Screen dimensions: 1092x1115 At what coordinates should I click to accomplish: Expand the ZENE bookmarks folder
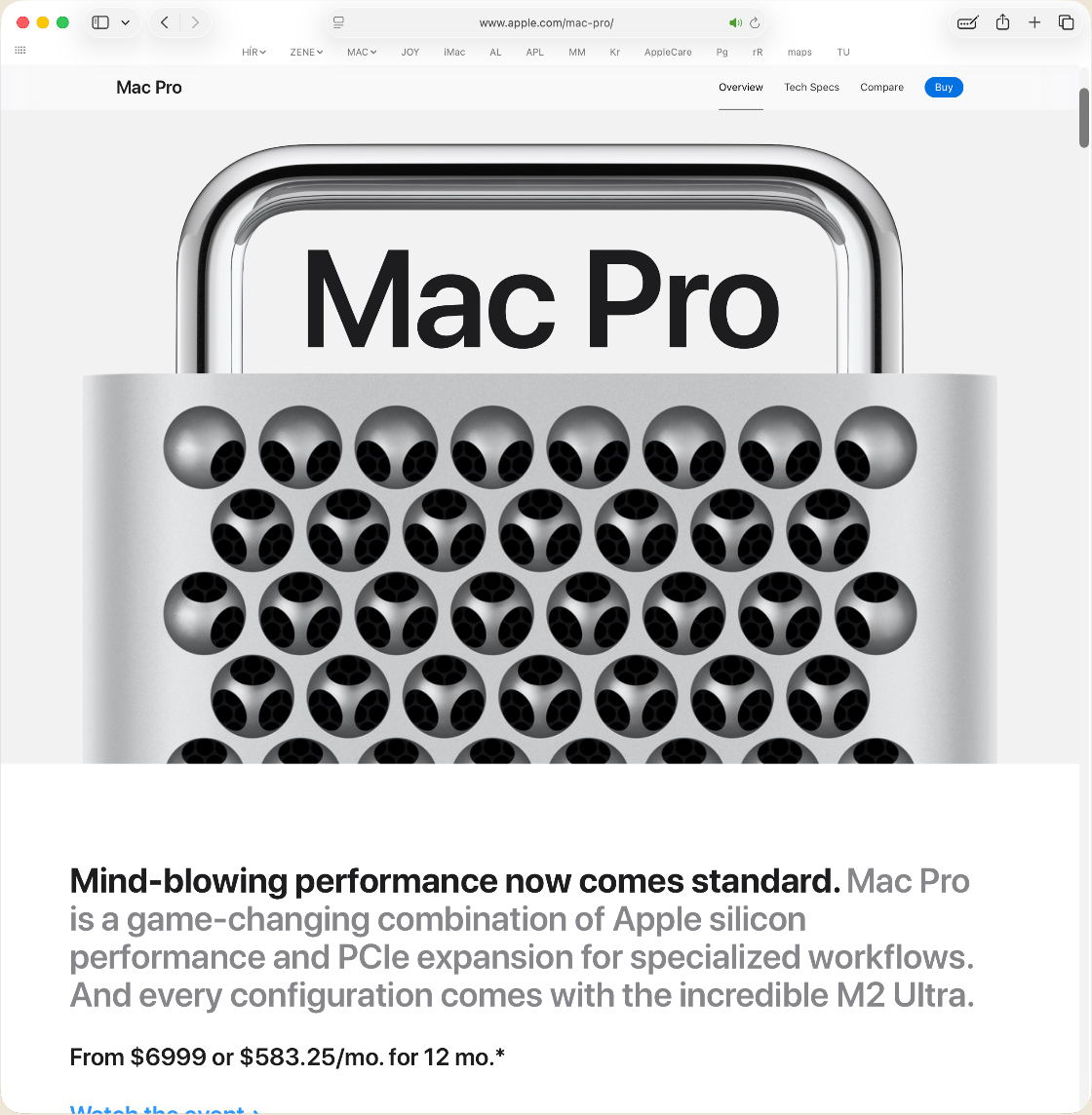(x=306, y=52)
